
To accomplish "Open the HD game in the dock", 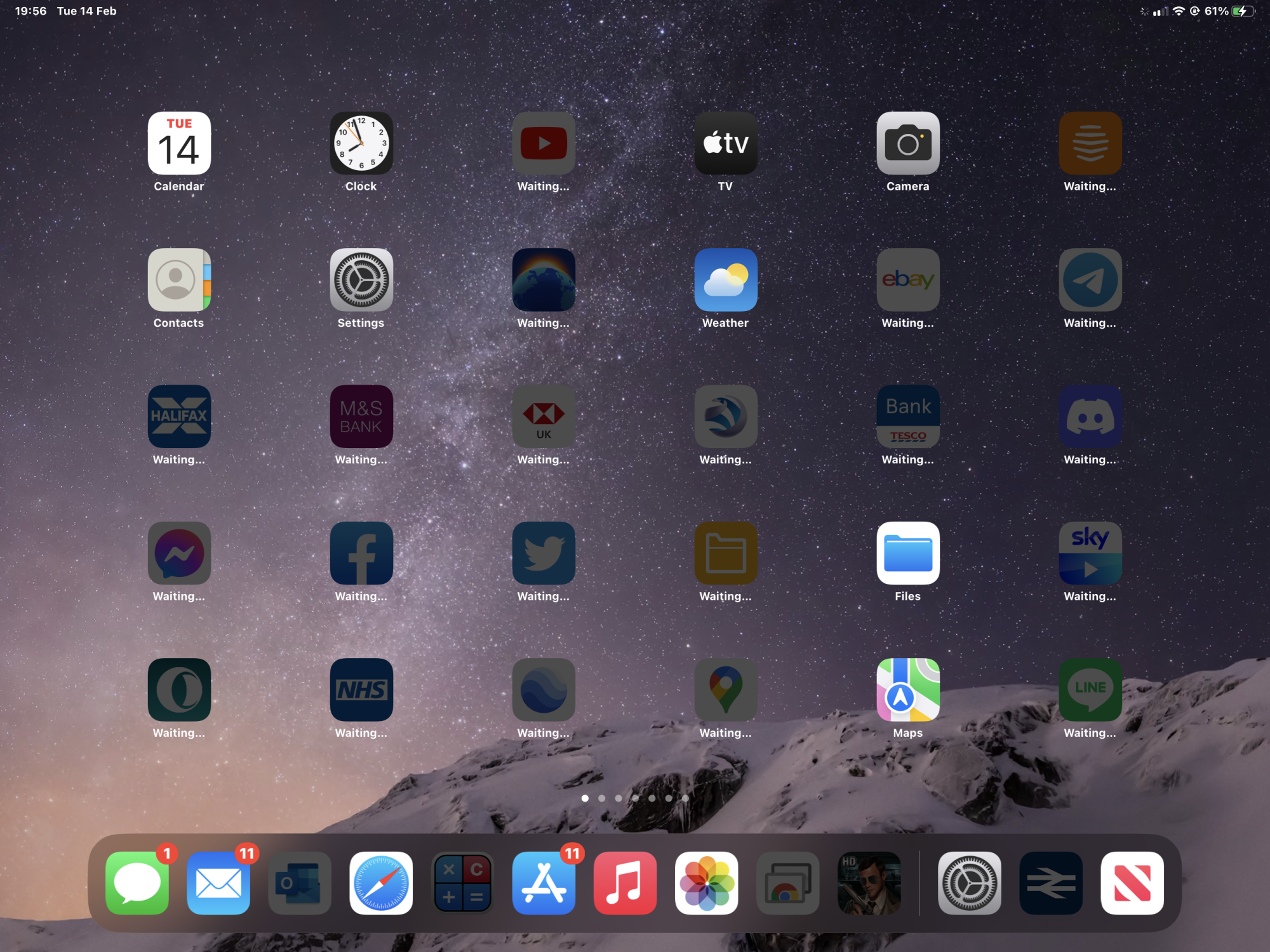I will click(x=869, y=883).
